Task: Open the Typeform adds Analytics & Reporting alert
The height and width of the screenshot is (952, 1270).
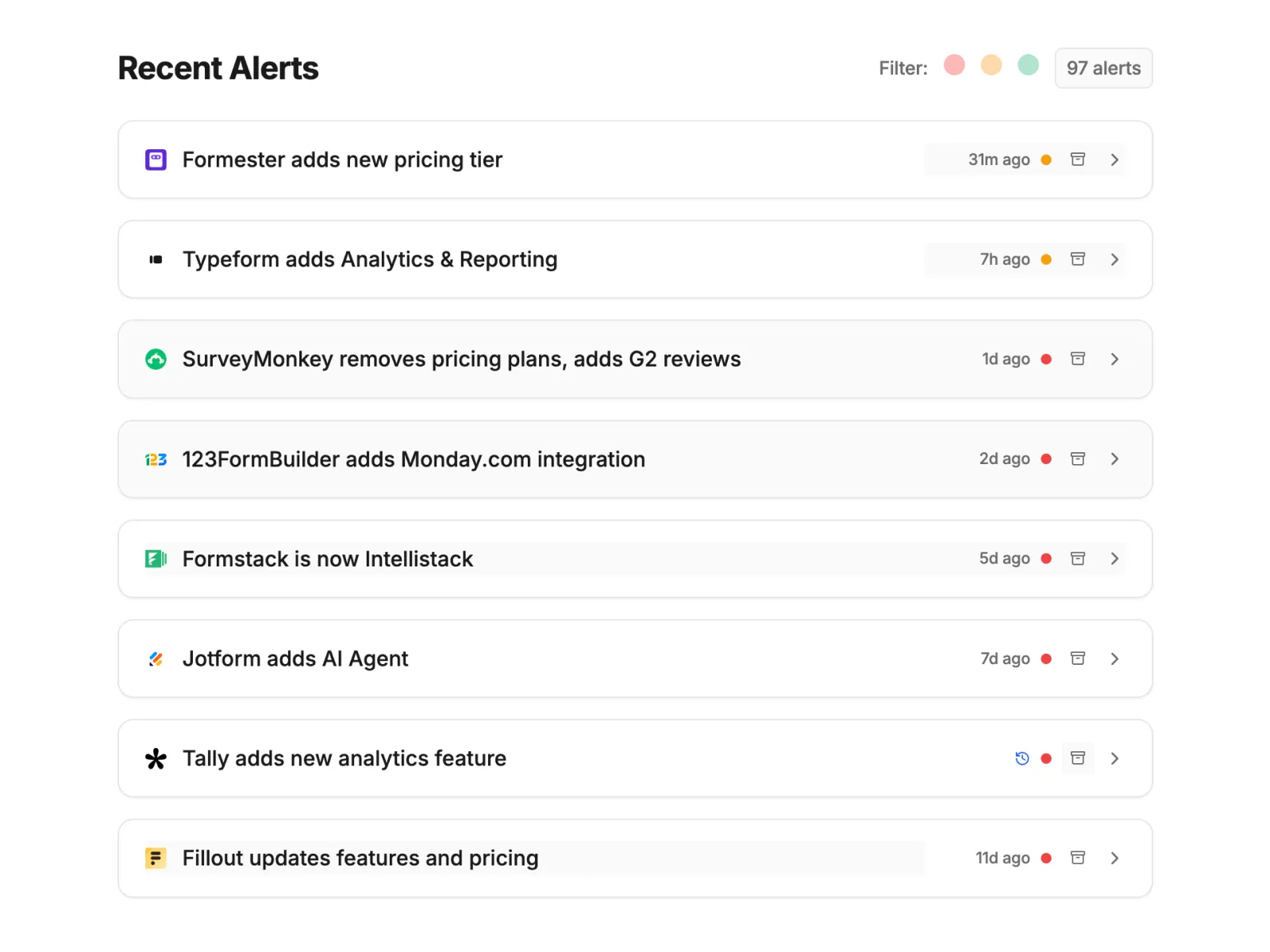Action: [x=370, y=259]
